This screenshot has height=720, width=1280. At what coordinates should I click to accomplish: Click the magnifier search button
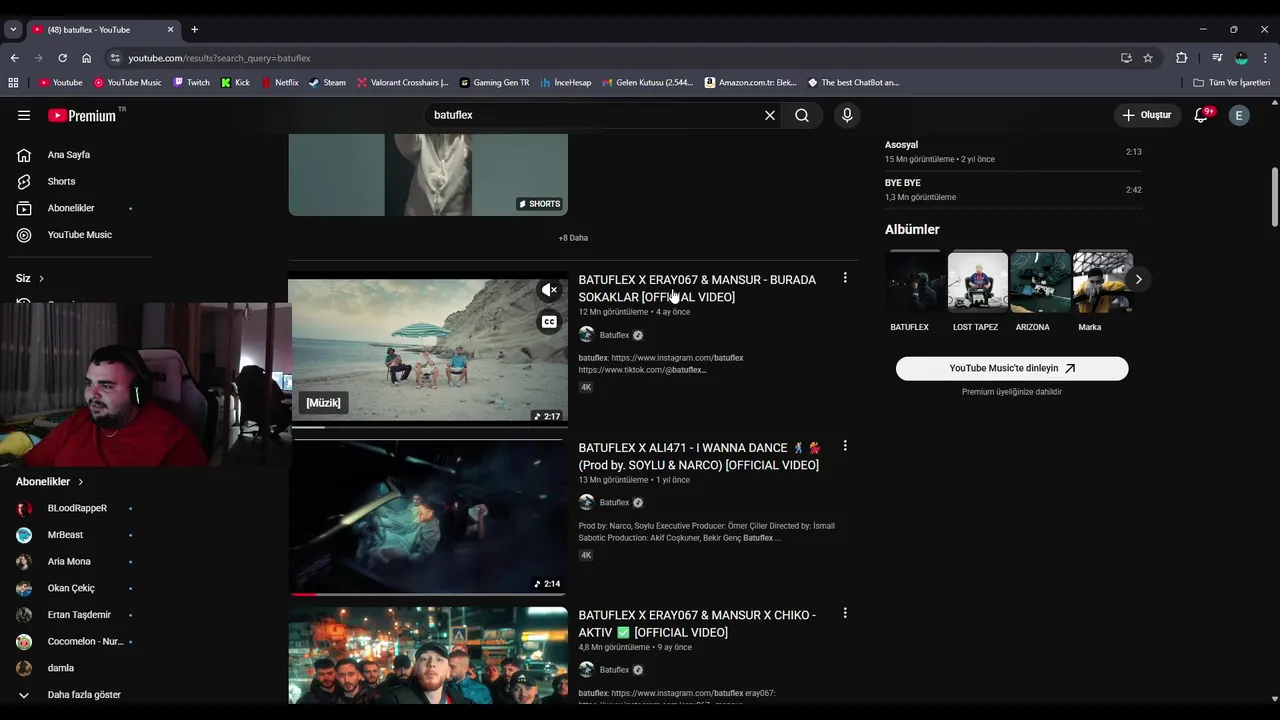coord(802,115)
